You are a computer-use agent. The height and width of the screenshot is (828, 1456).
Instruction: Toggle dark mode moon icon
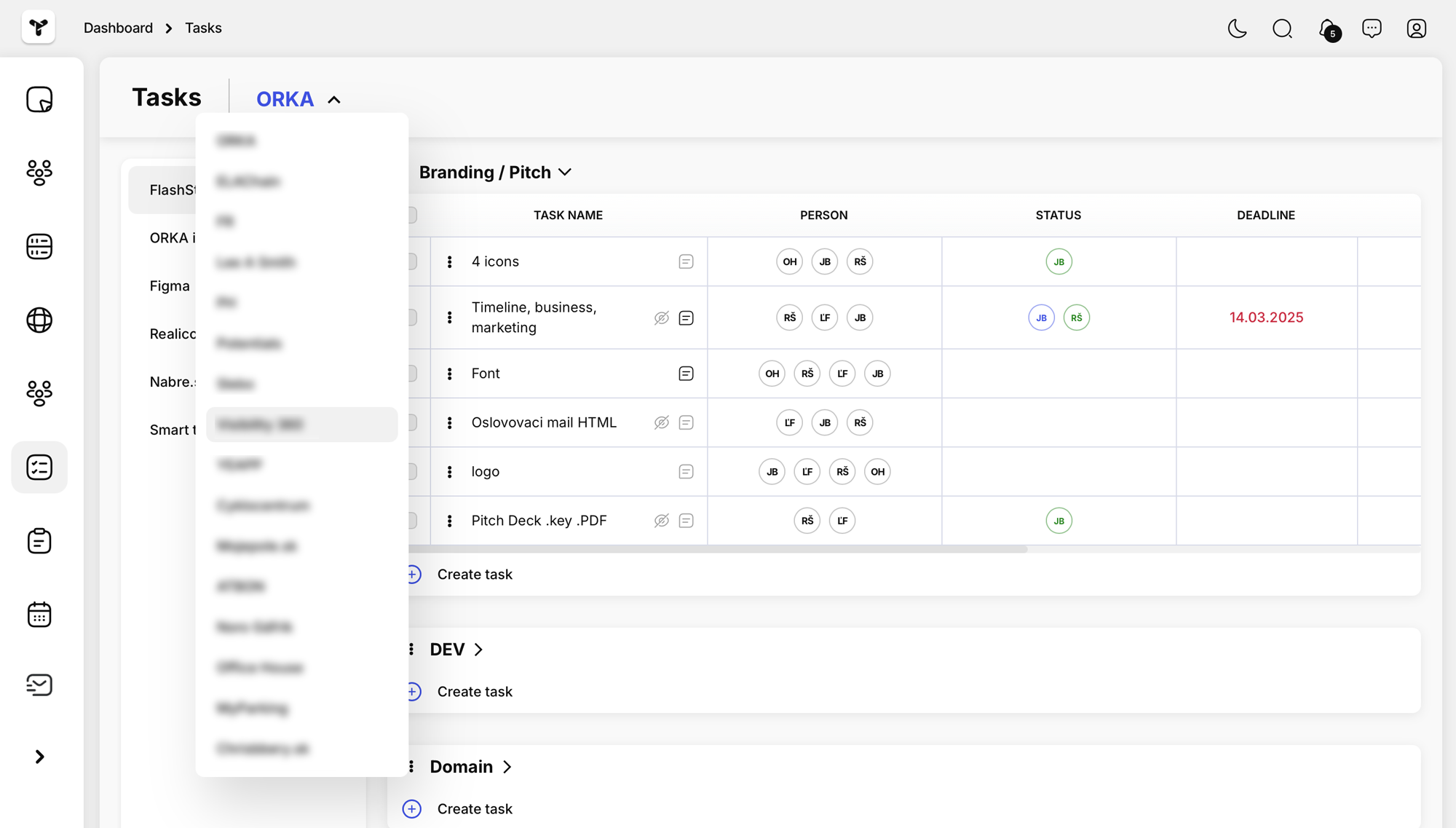1237,28
